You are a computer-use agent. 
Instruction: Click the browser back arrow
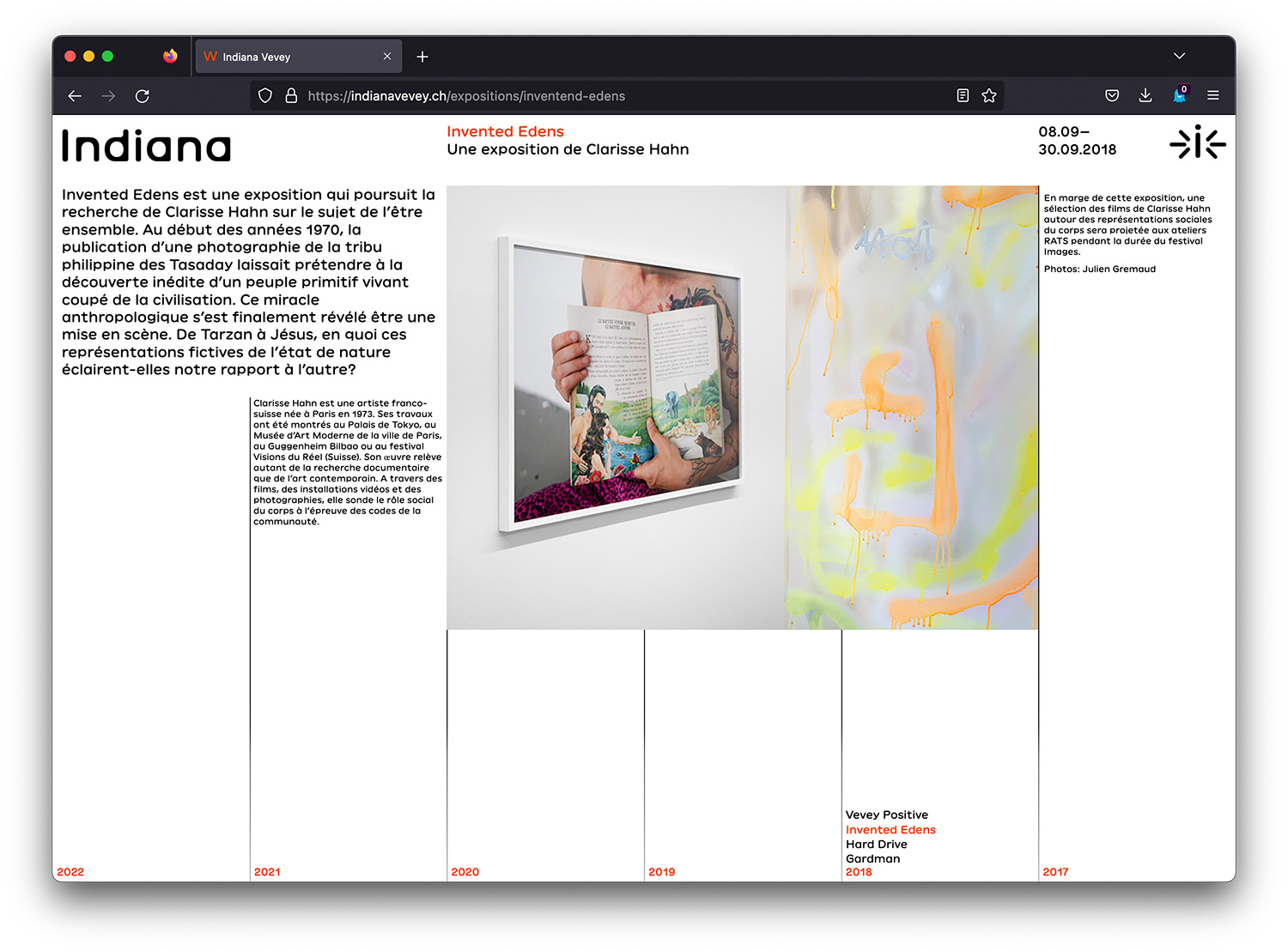75,96
